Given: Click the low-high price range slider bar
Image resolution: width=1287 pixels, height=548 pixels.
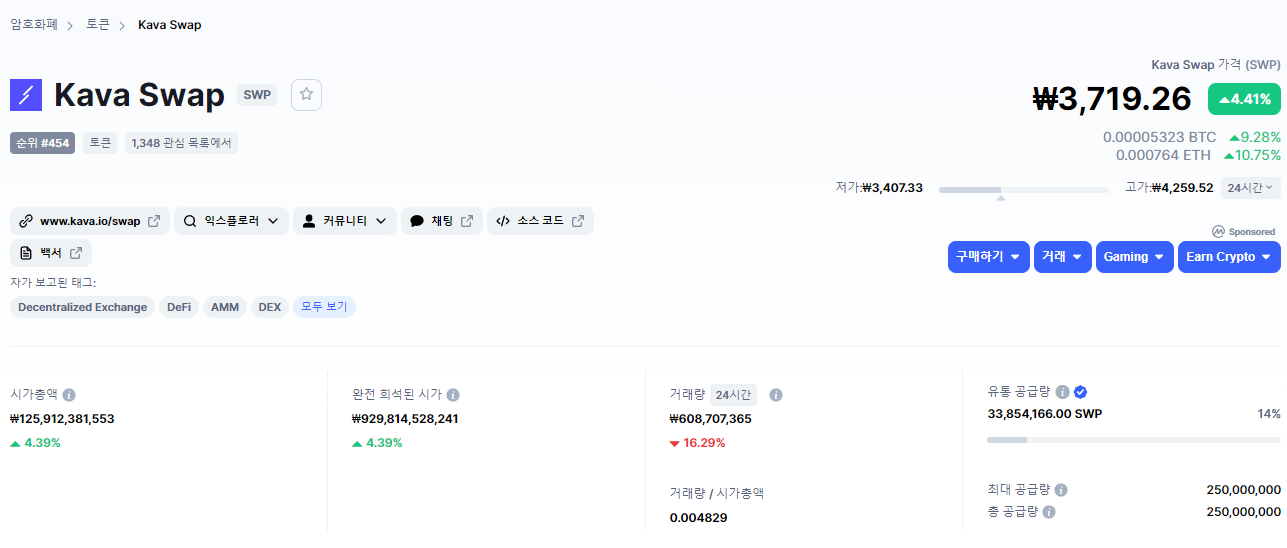Looking at the screenshot, I should pyautogui.click(x=1023, y=189).
